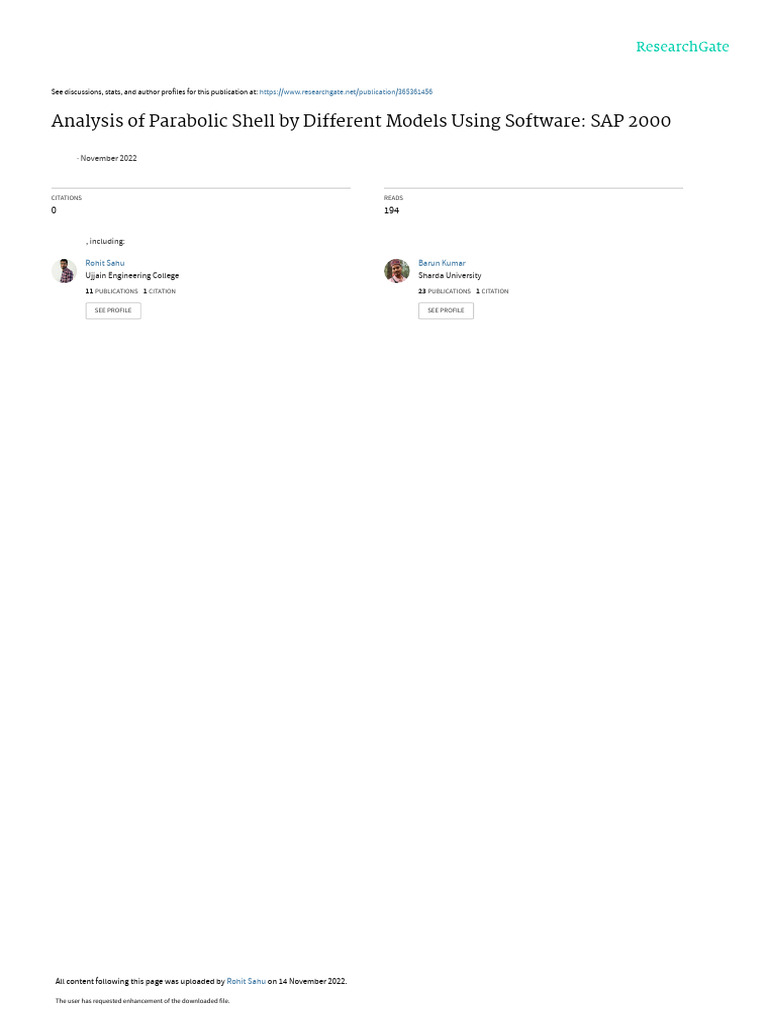Viewport: 768px width, 1024px height.
Task: Open the researchgate.net publication URL
Action: [345, 92]
